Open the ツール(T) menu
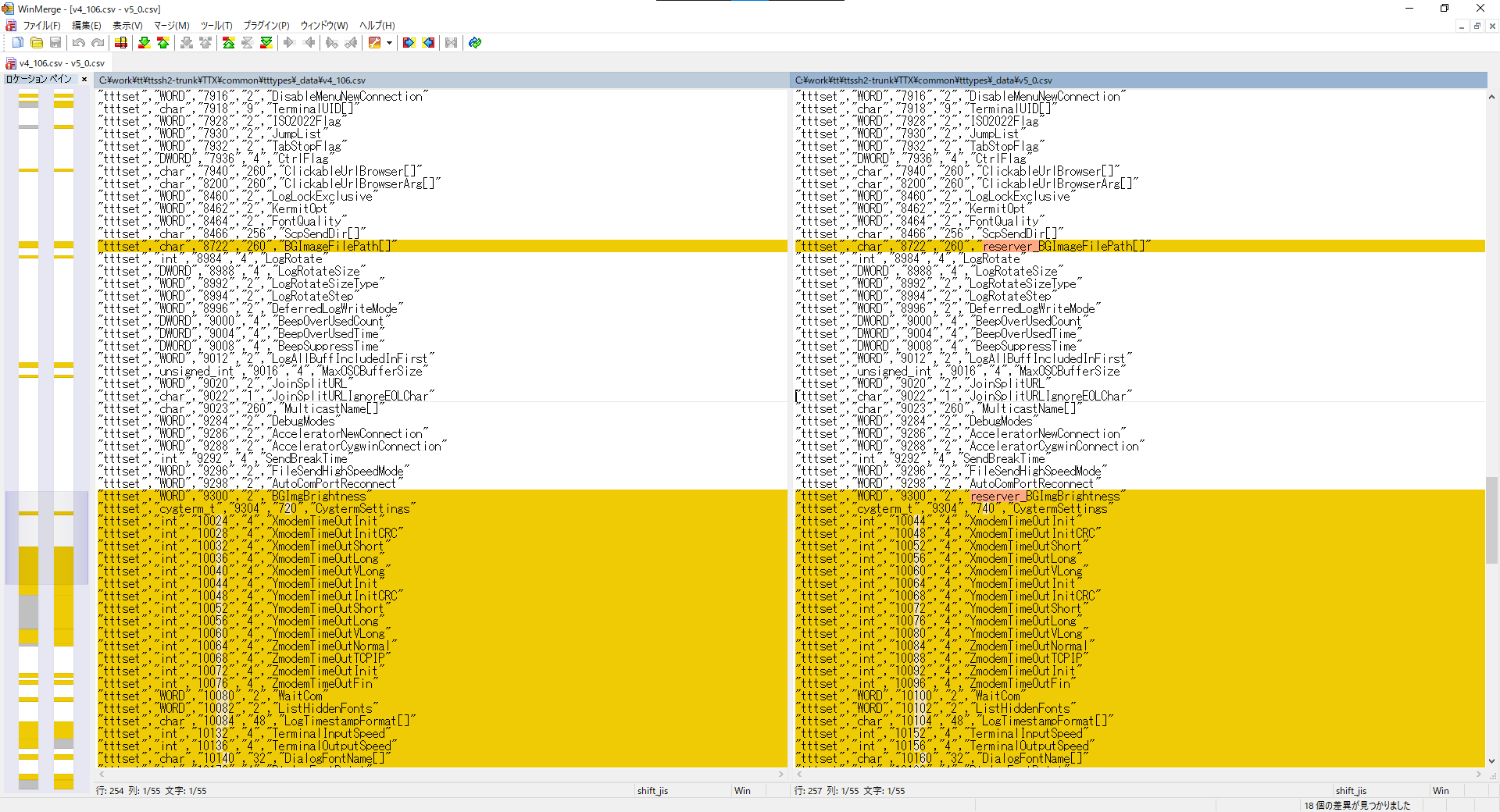The image size is (1500, 812). (x=216, y=26)
